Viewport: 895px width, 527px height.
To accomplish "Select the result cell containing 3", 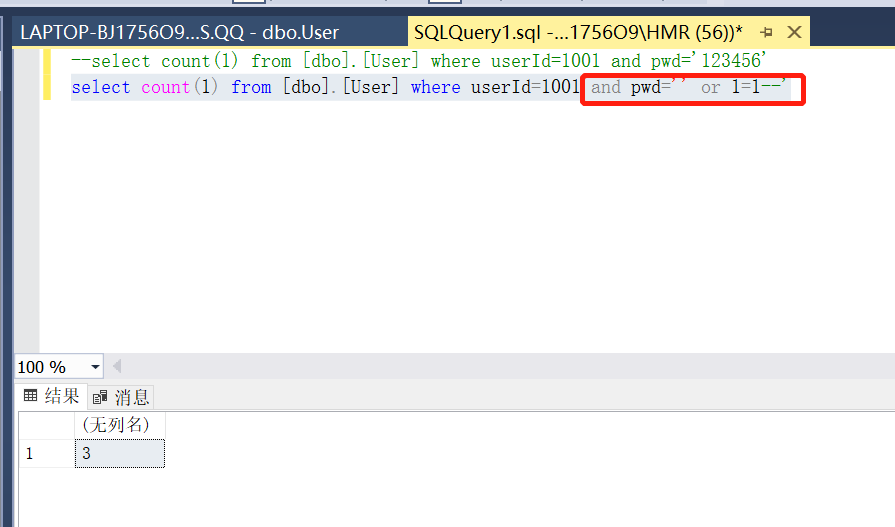I will click(120, 453).
